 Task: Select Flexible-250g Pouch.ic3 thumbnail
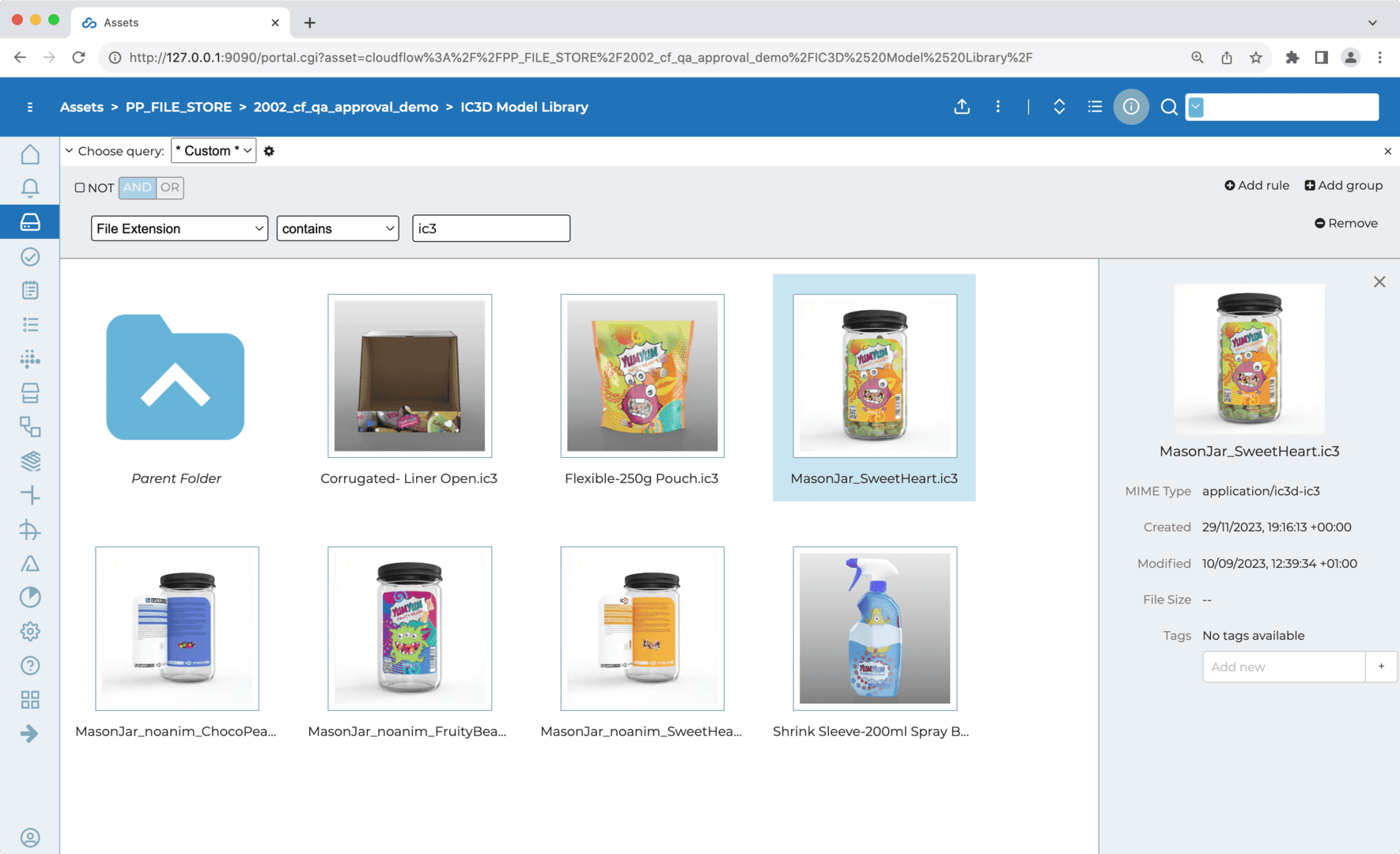(641, 376)
